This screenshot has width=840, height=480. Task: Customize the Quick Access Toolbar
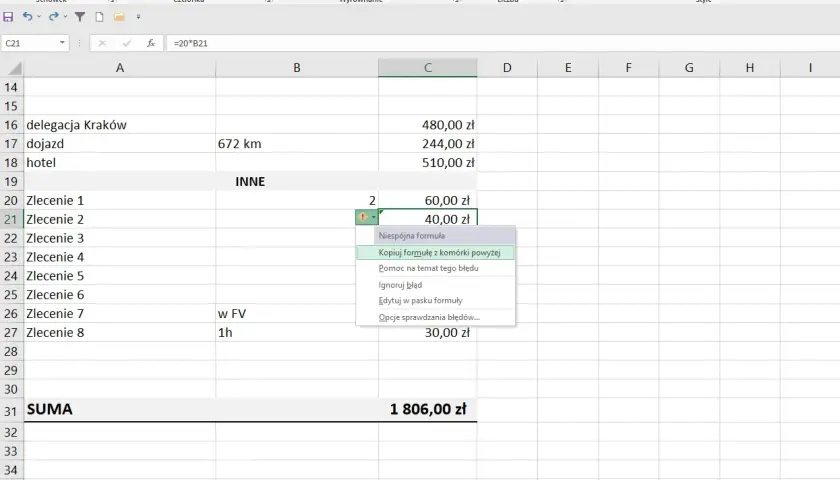138,17
